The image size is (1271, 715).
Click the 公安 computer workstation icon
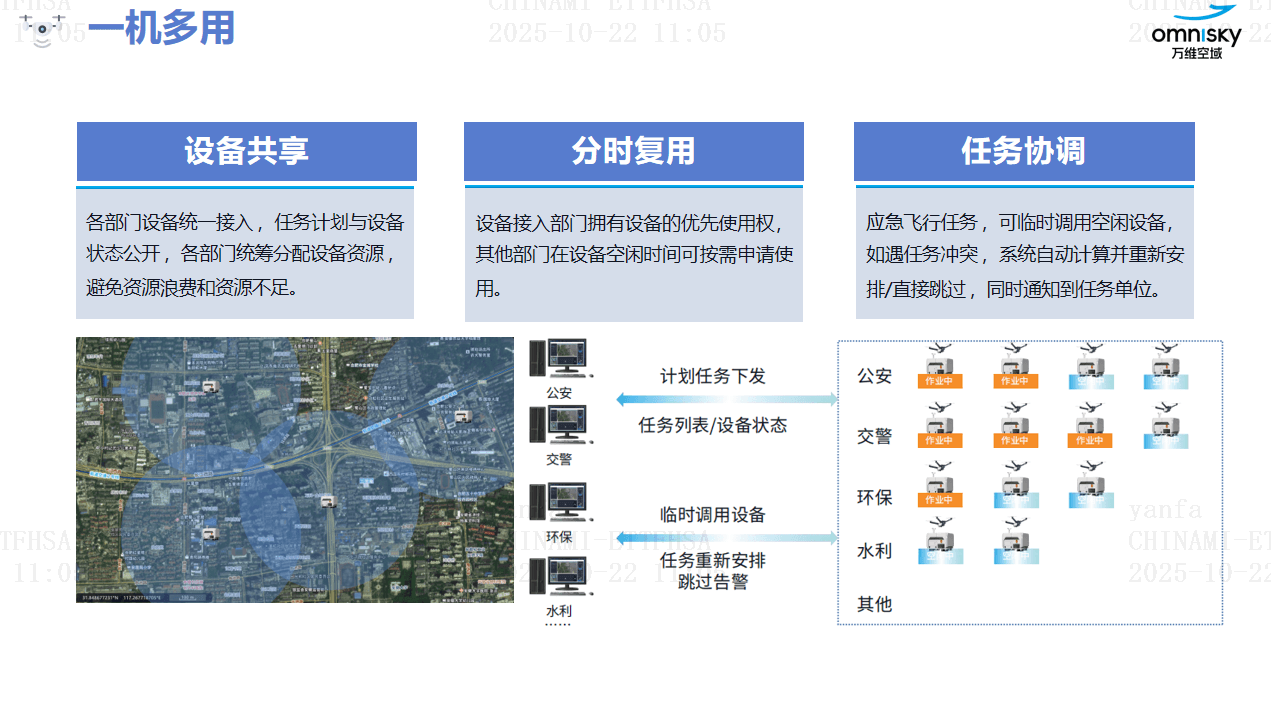click(559, 358)
